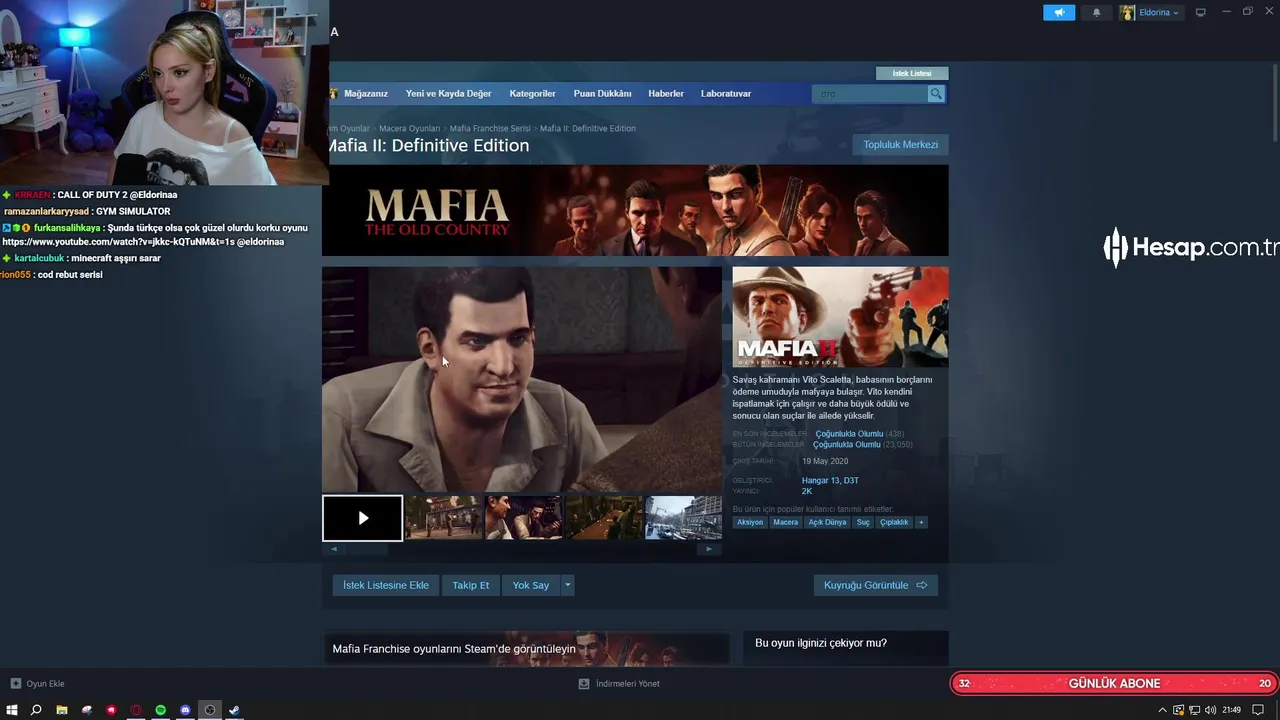Viewport: 1280px width, 720px height.
Task: Expand the Eldorina account dropdown
Action: [1150, 12]
